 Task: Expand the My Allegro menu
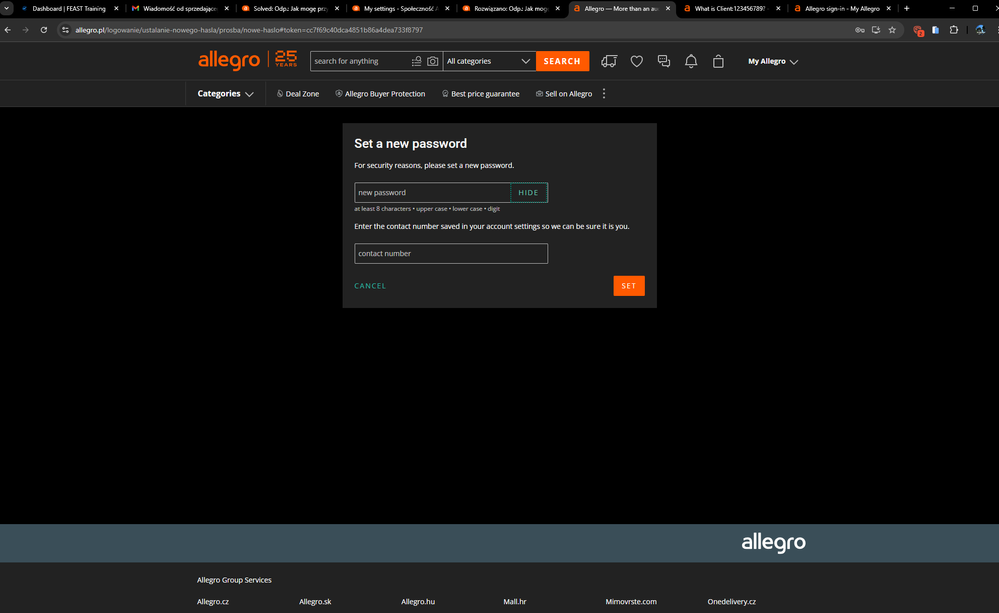(x=773, y=62)
